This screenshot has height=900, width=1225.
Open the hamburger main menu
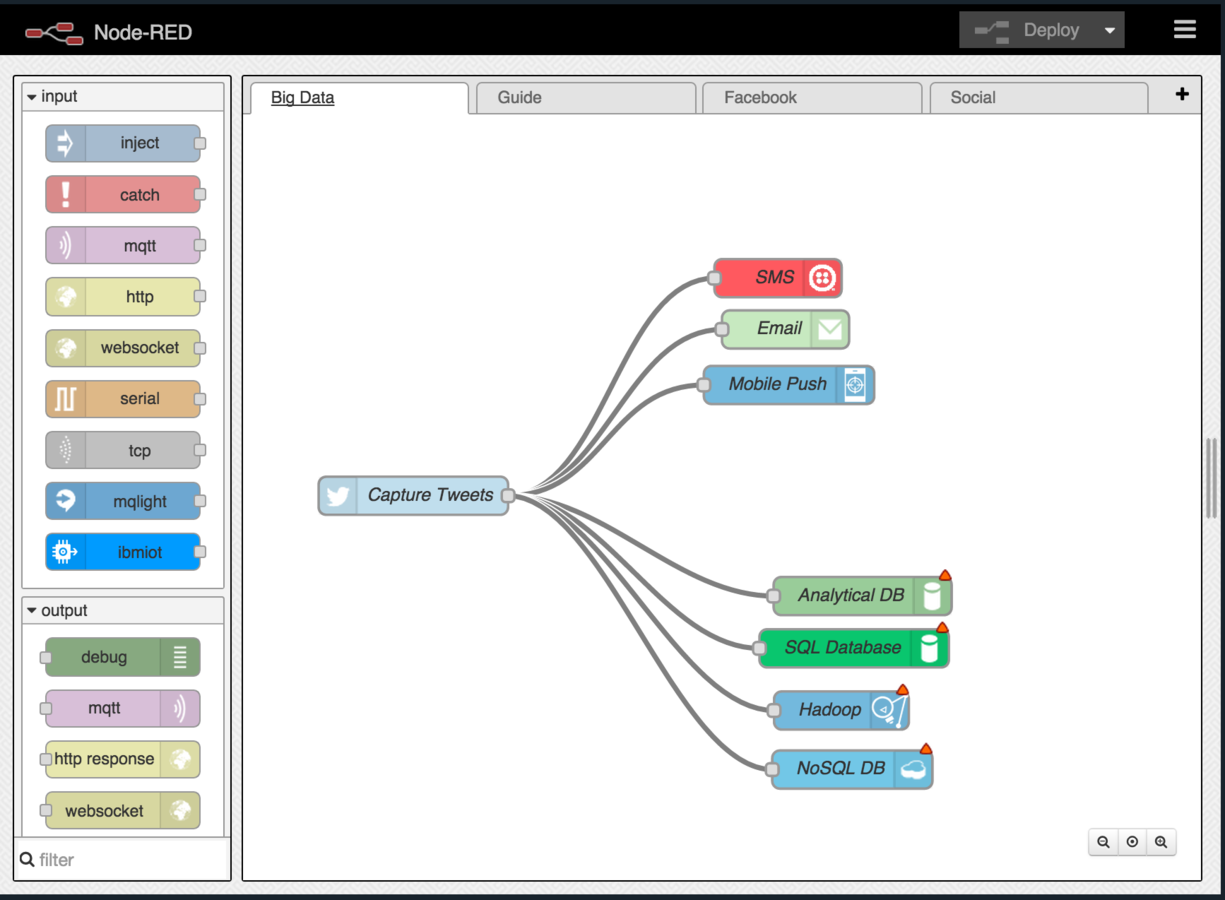point(1185,29)
